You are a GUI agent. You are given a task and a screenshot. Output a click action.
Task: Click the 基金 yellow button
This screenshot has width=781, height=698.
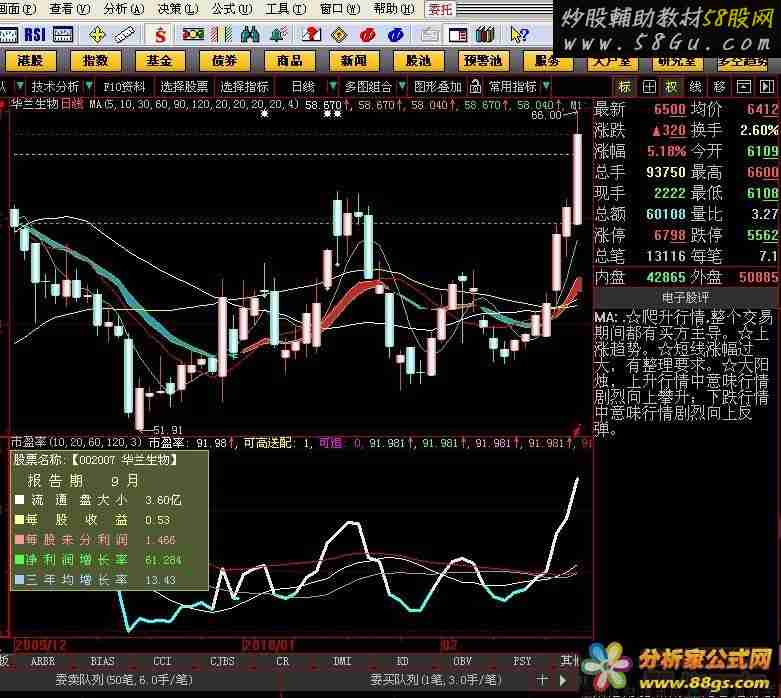click(x=159, y=61)
